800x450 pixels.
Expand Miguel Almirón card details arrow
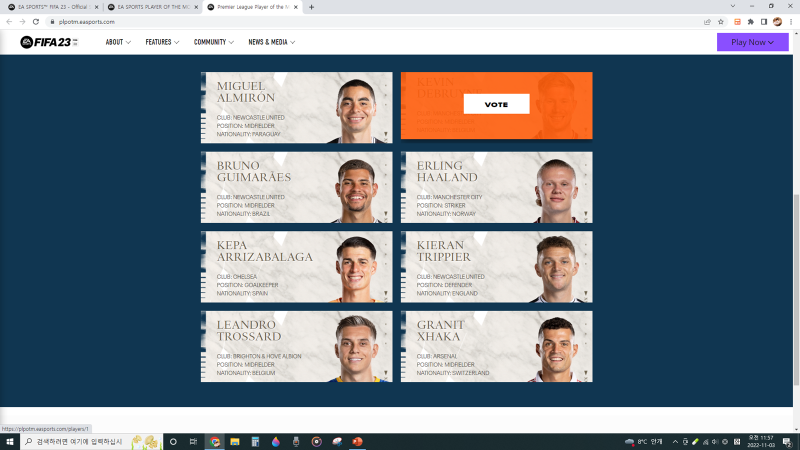click(x=386, y=135)
